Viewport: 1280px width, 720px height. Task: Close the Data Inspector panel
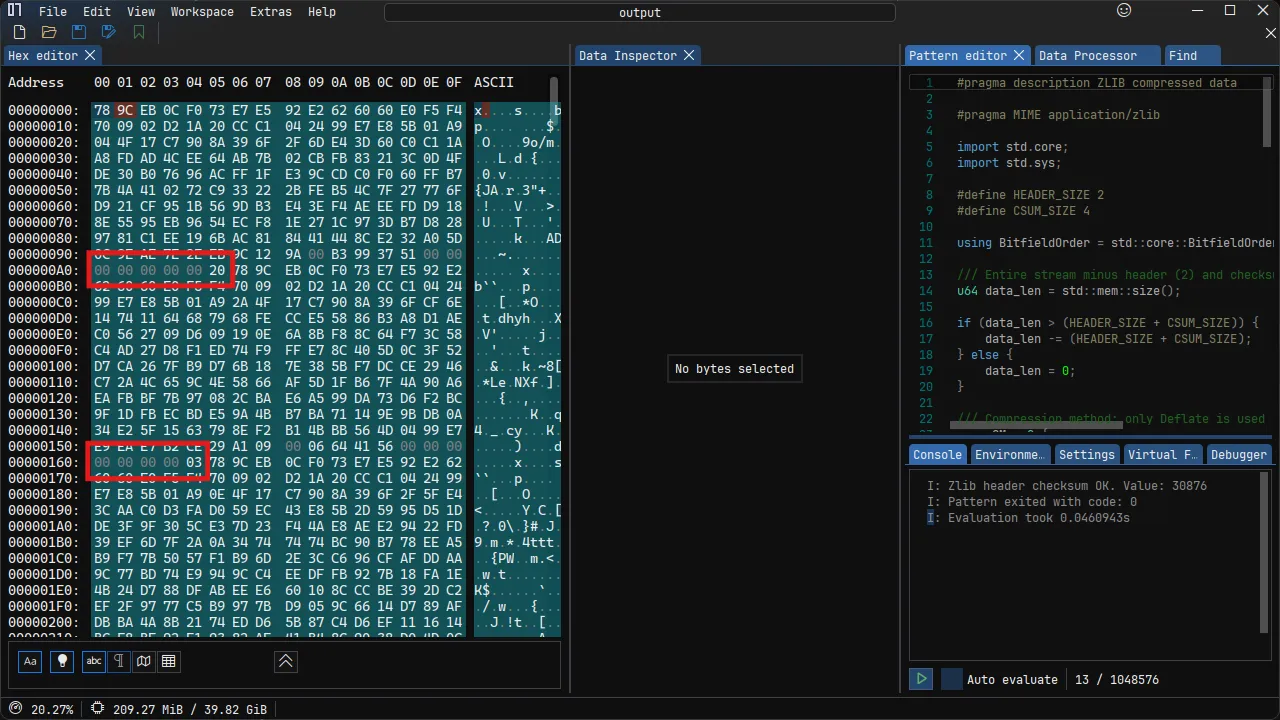[x=689, y=55]
